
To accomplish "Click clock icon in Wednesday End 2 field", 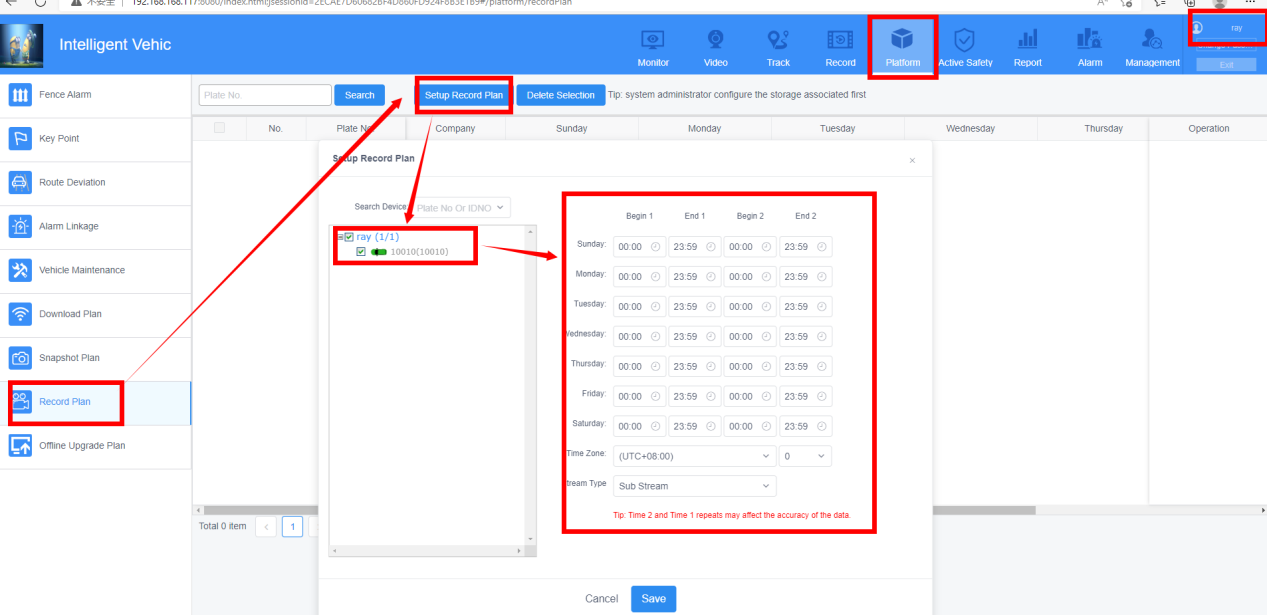I will tap(822, 337).
